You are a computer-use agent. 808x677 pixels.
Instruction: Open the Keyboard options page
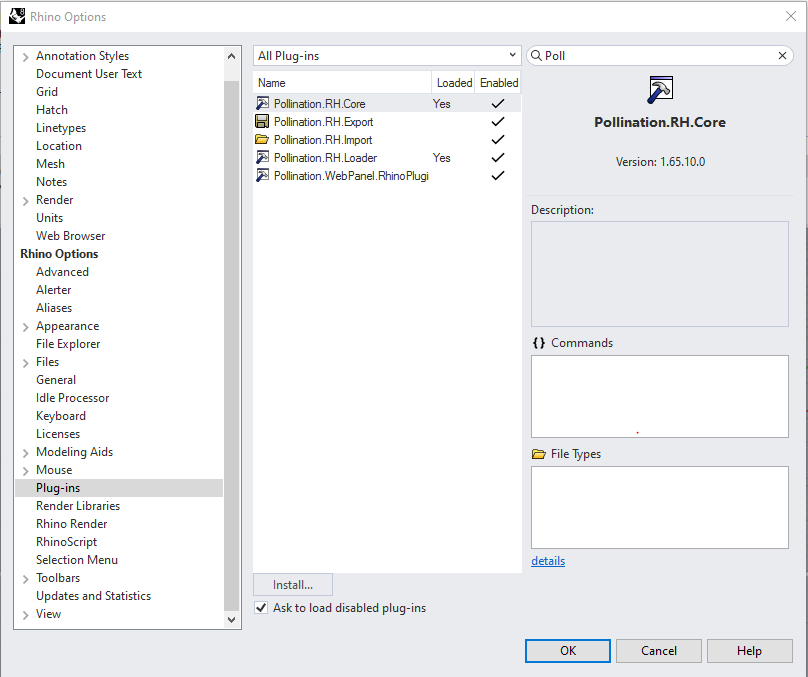(61, 416)
